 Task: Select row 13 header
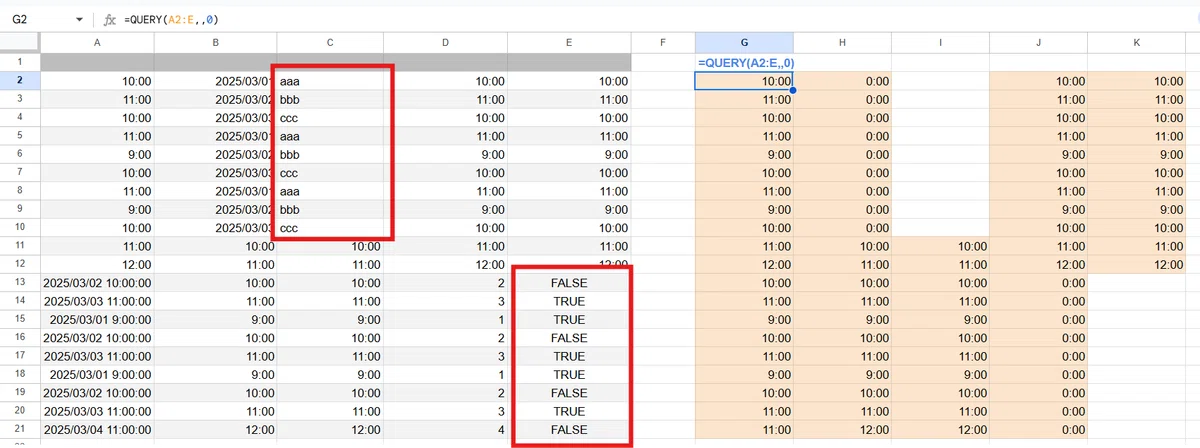(20, 283)
